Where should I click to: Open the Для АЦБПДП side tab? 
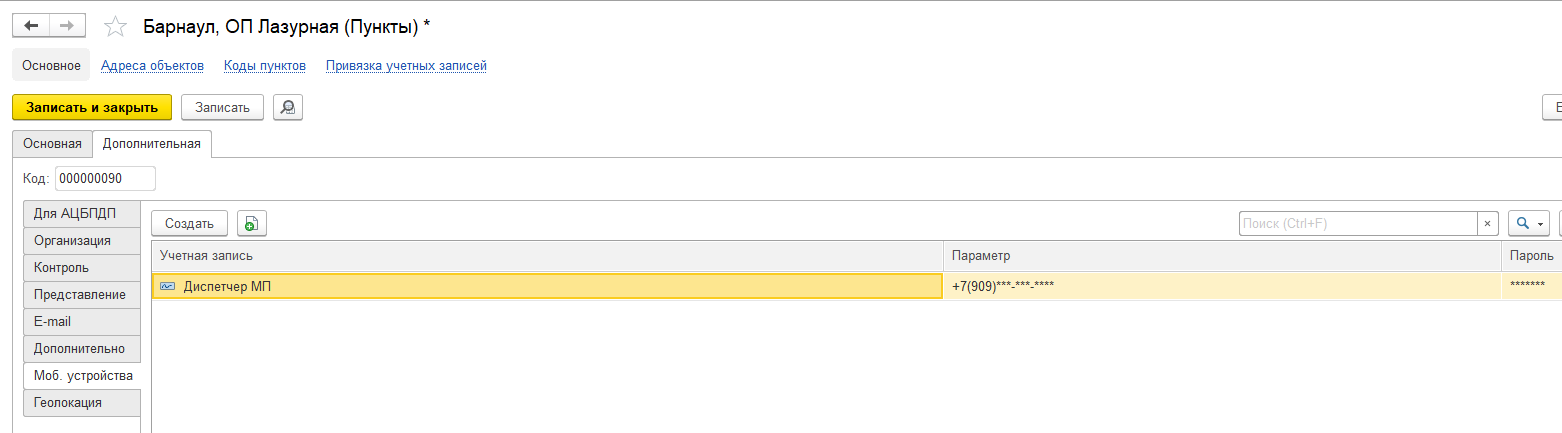[75, 214]
